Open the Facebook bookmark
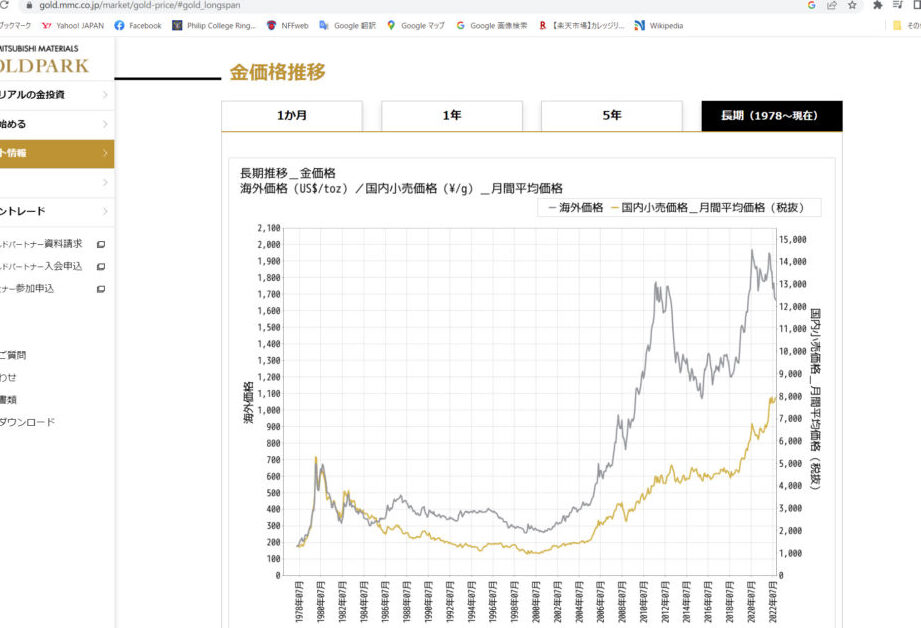The height and width of the screenshot is (628, 921). coord(138,26)
